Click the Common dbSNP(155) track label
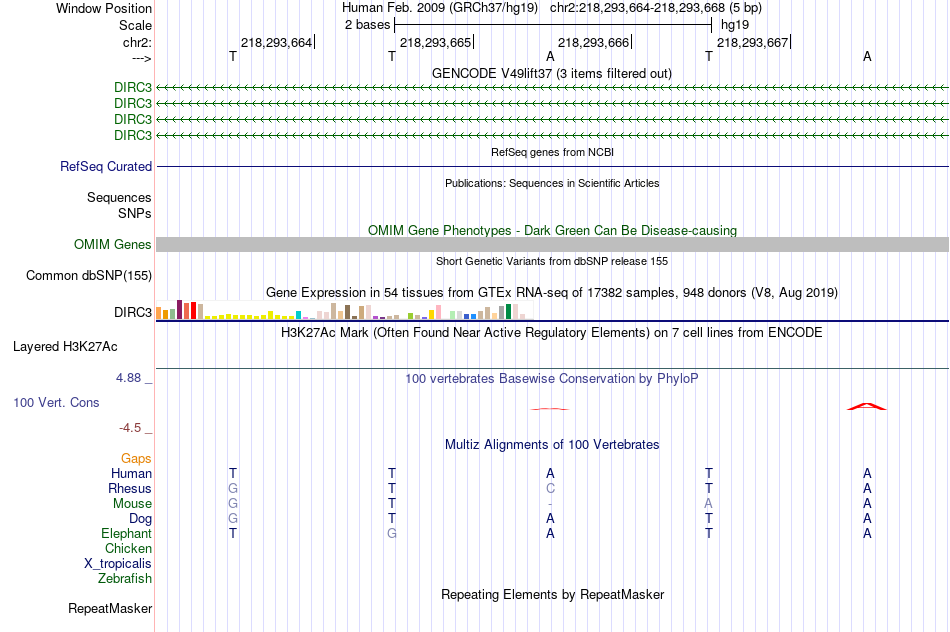This screenshot has height=632, width=950. 89,276
